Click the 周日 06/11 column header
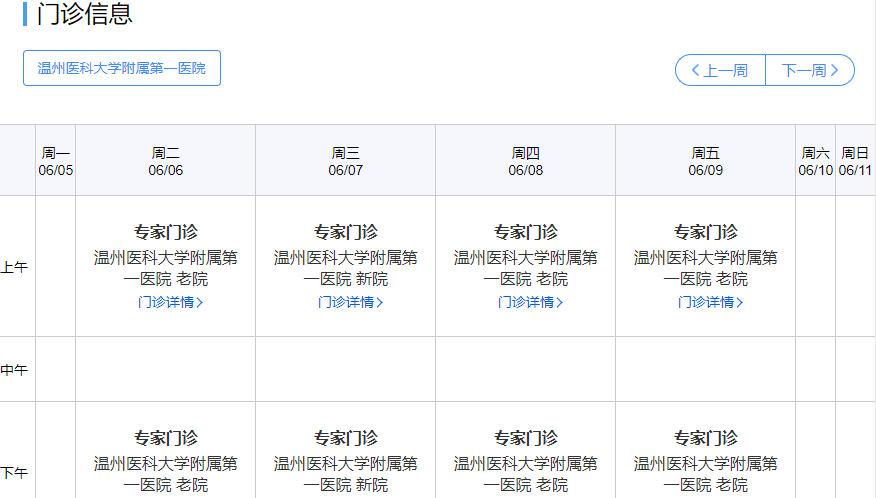Viewport: 876px width, 498px height. coord(856,161)
